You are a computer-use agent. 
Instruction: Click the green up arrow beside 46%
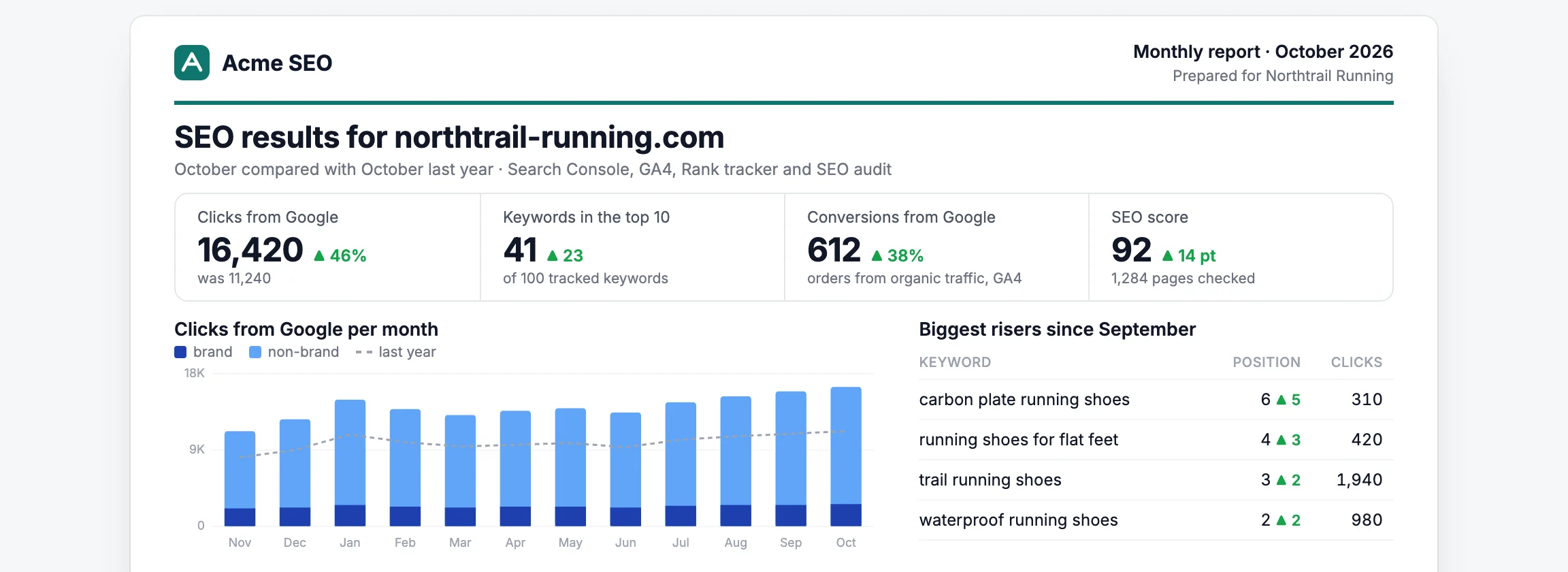319,256
